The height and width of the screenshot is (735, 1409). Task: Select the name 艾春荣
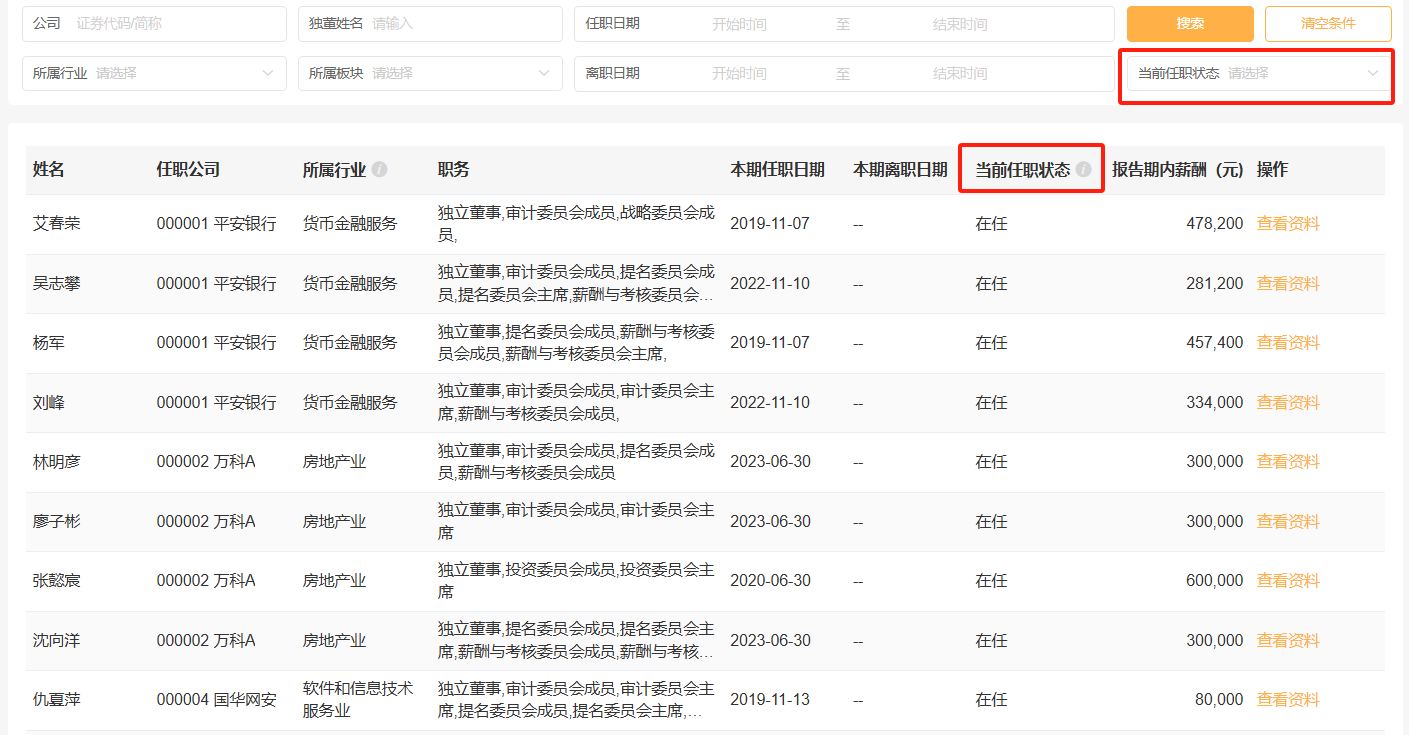pos(57,224)
